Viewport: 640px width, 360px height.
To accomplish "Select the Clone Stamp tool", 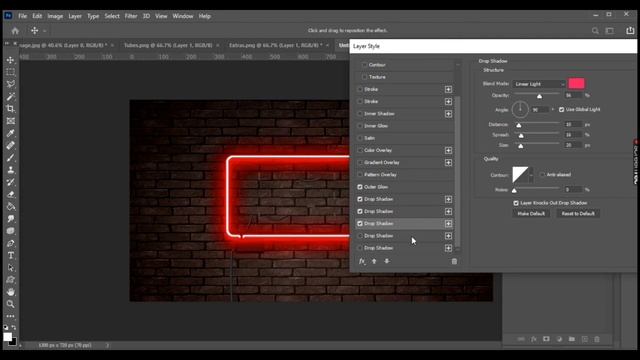I will [11, 170].
